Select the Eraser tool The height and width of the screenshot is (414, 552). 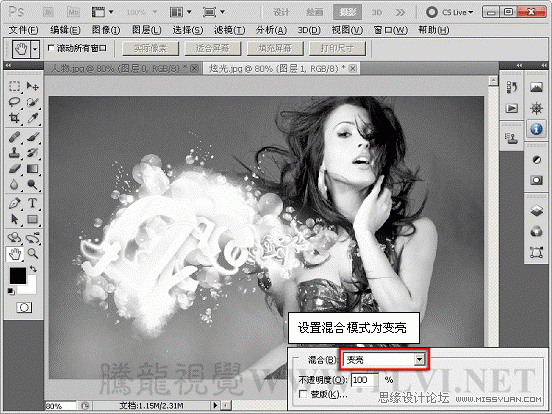click(14, 169)
